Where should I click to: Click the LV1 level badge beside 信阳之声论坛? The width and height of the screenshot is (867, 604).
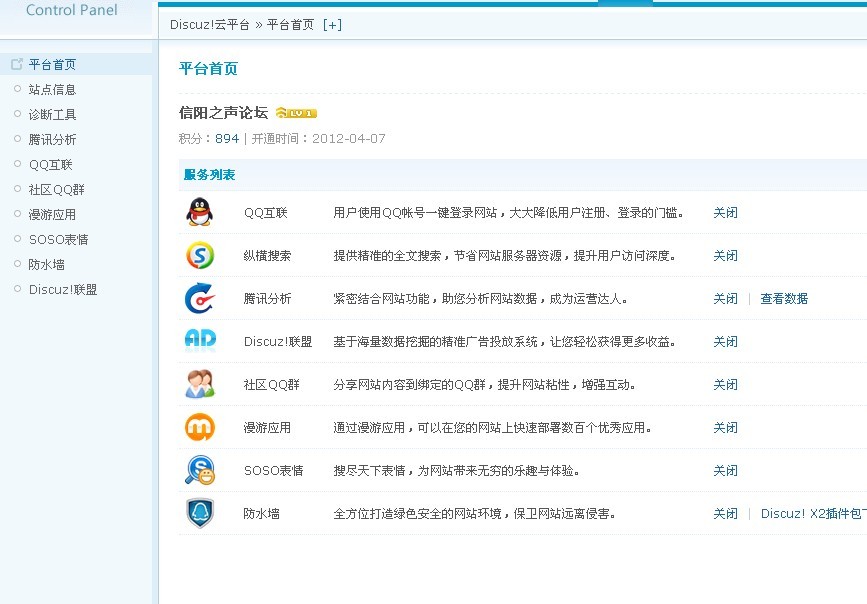296,113
